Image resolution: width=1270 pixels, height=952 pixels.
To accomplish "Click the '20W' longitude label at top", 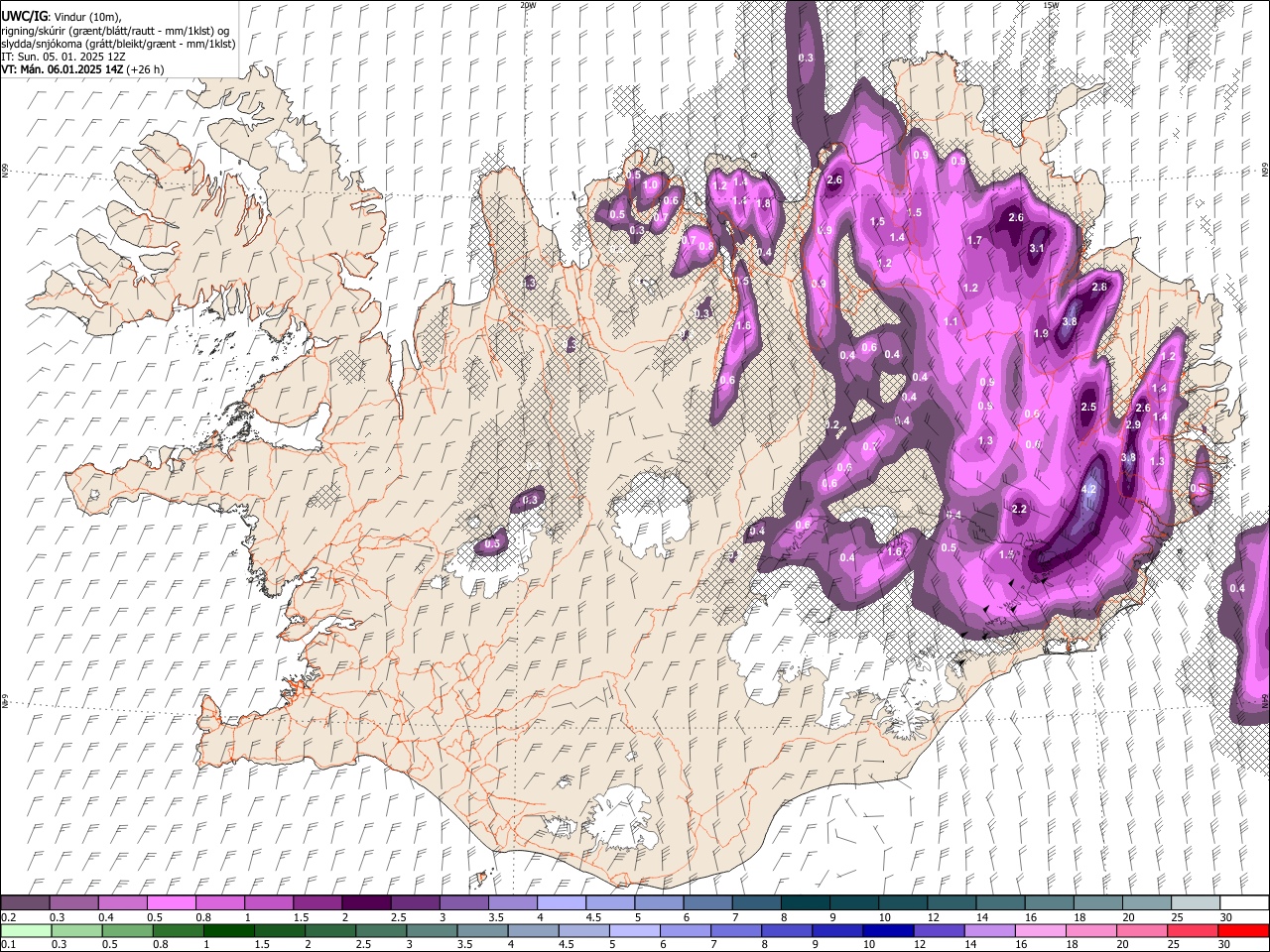I will pyautogui.click(x=528, y=5).
